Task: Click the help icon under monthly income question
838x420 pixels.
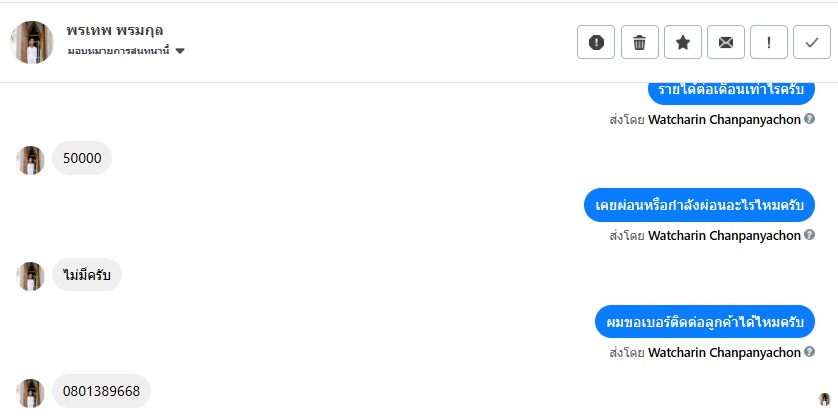Action: (809, 119)
